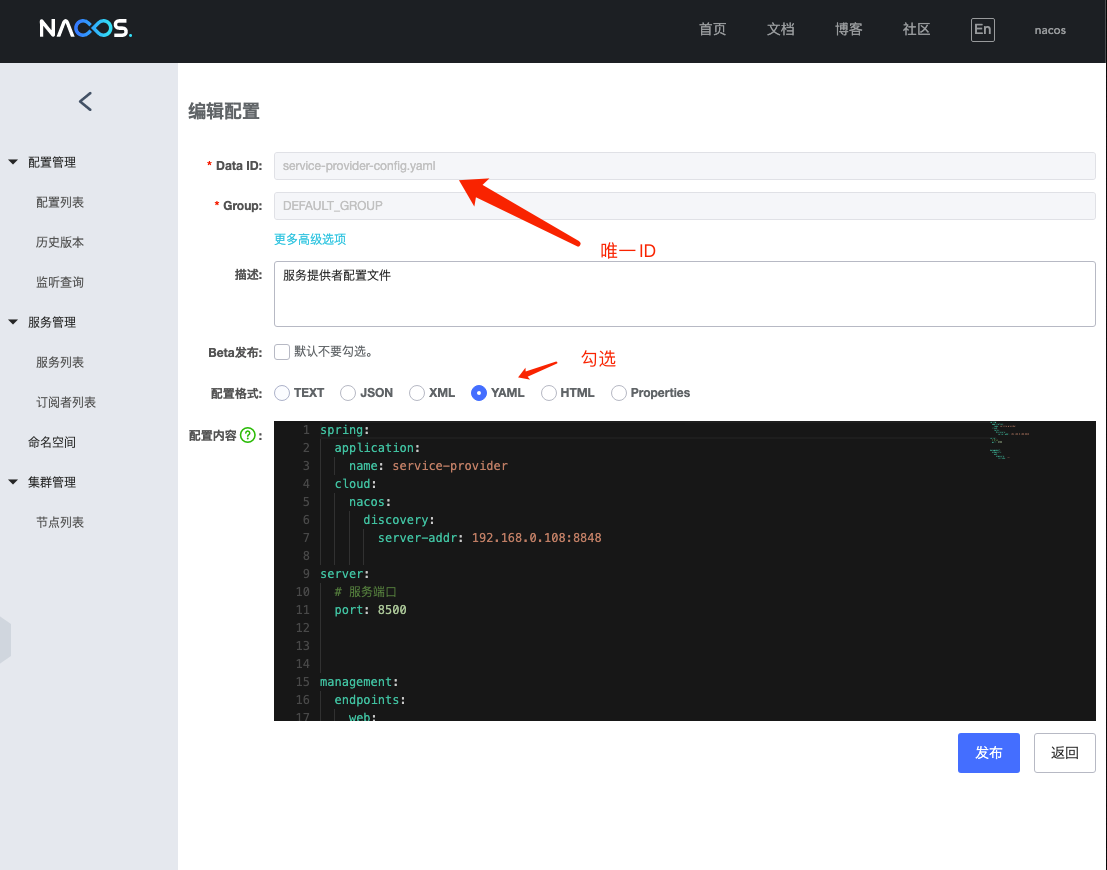Collapse sidebar with back chevron
The height and width of the screenshot is (870, 1107).
coord(85,102)
